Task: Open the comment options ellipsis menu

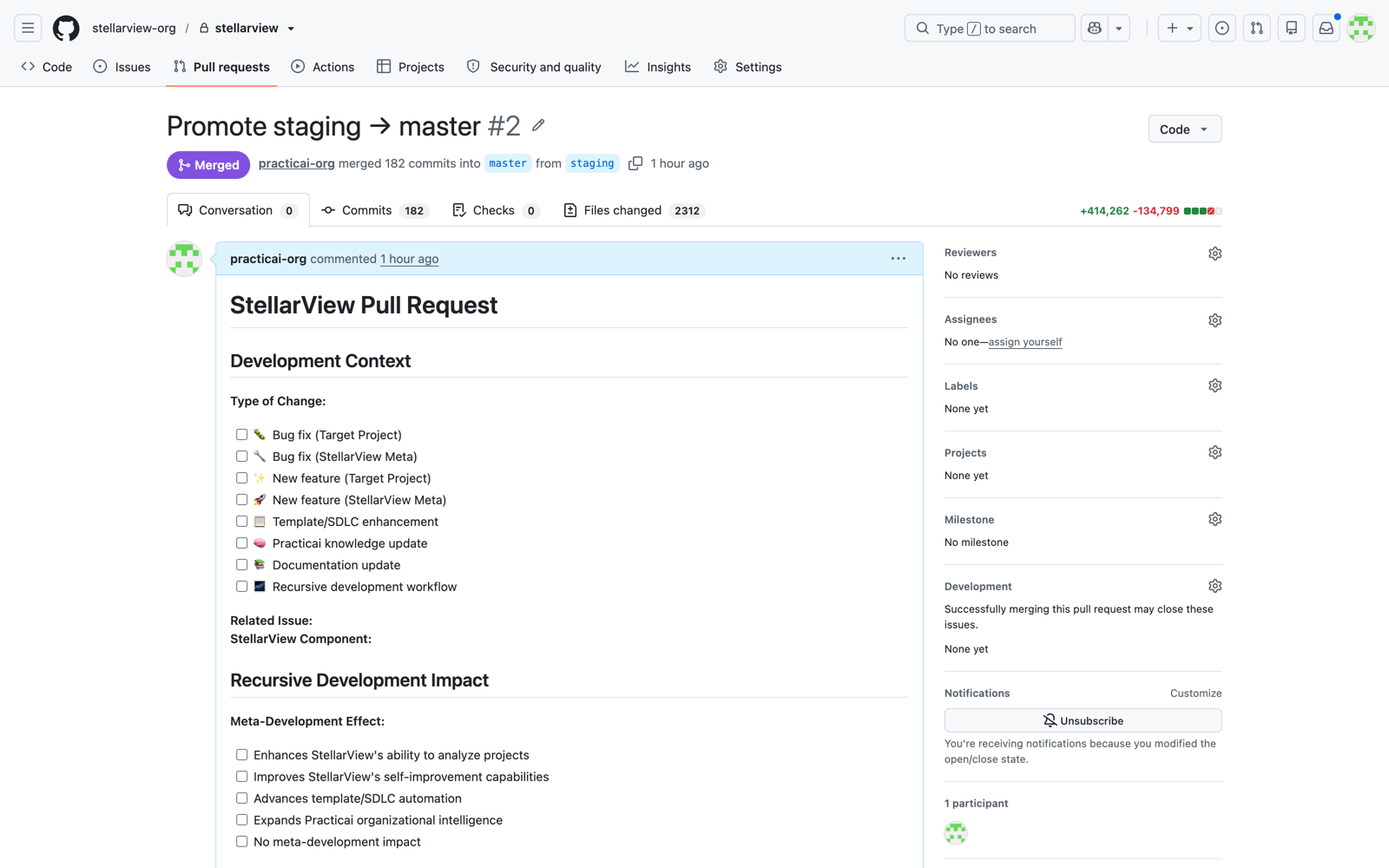Action: click(x=899, y=259)
